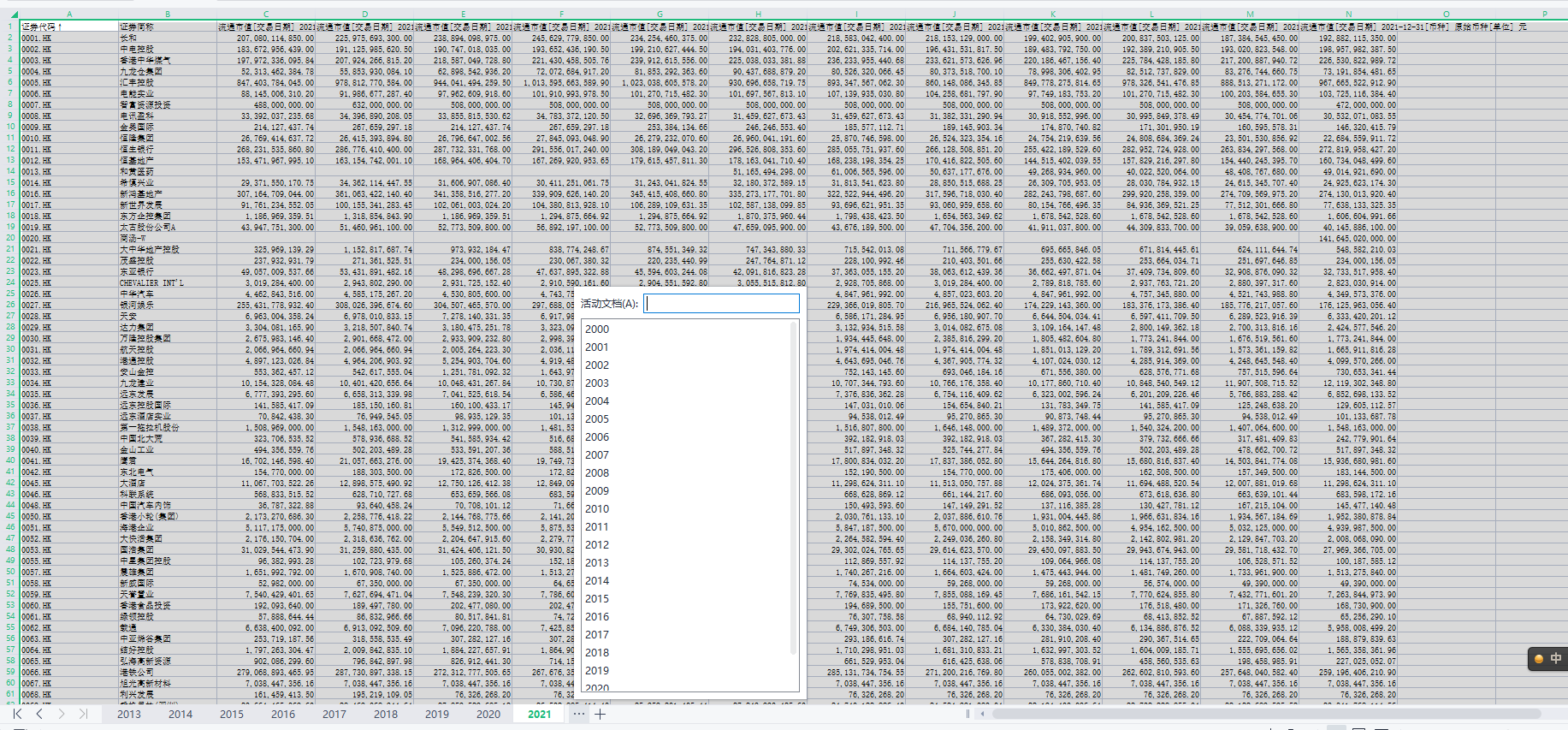This screenshot has height=730, width=1568.
Task: Select column C header
Action: tap(266, 15)
